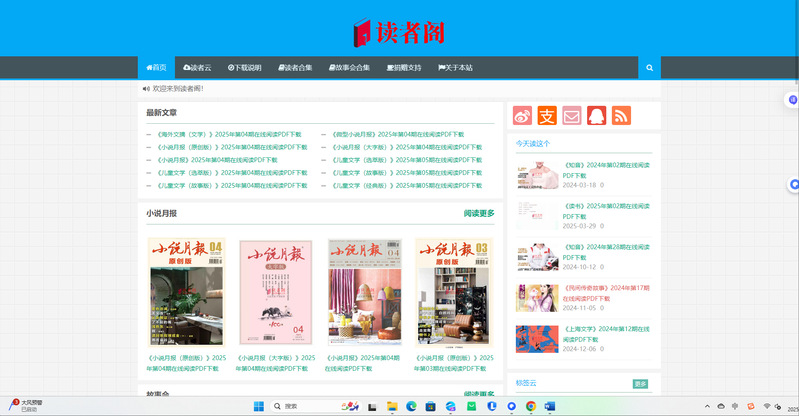Open the 捐赠支持 menu item
The image size is (799, 416).
(x=404, y=67)
